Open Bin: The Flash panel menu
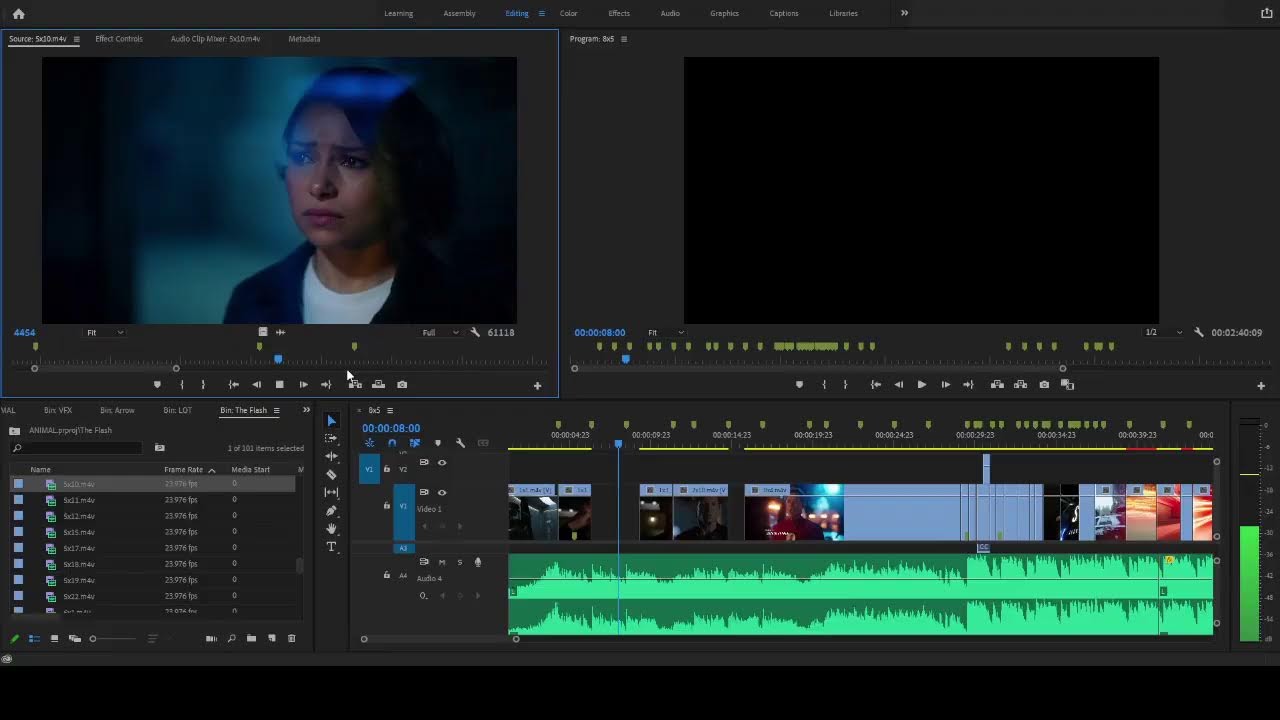The image size is (1280, 720). click(x=277, y=410)
